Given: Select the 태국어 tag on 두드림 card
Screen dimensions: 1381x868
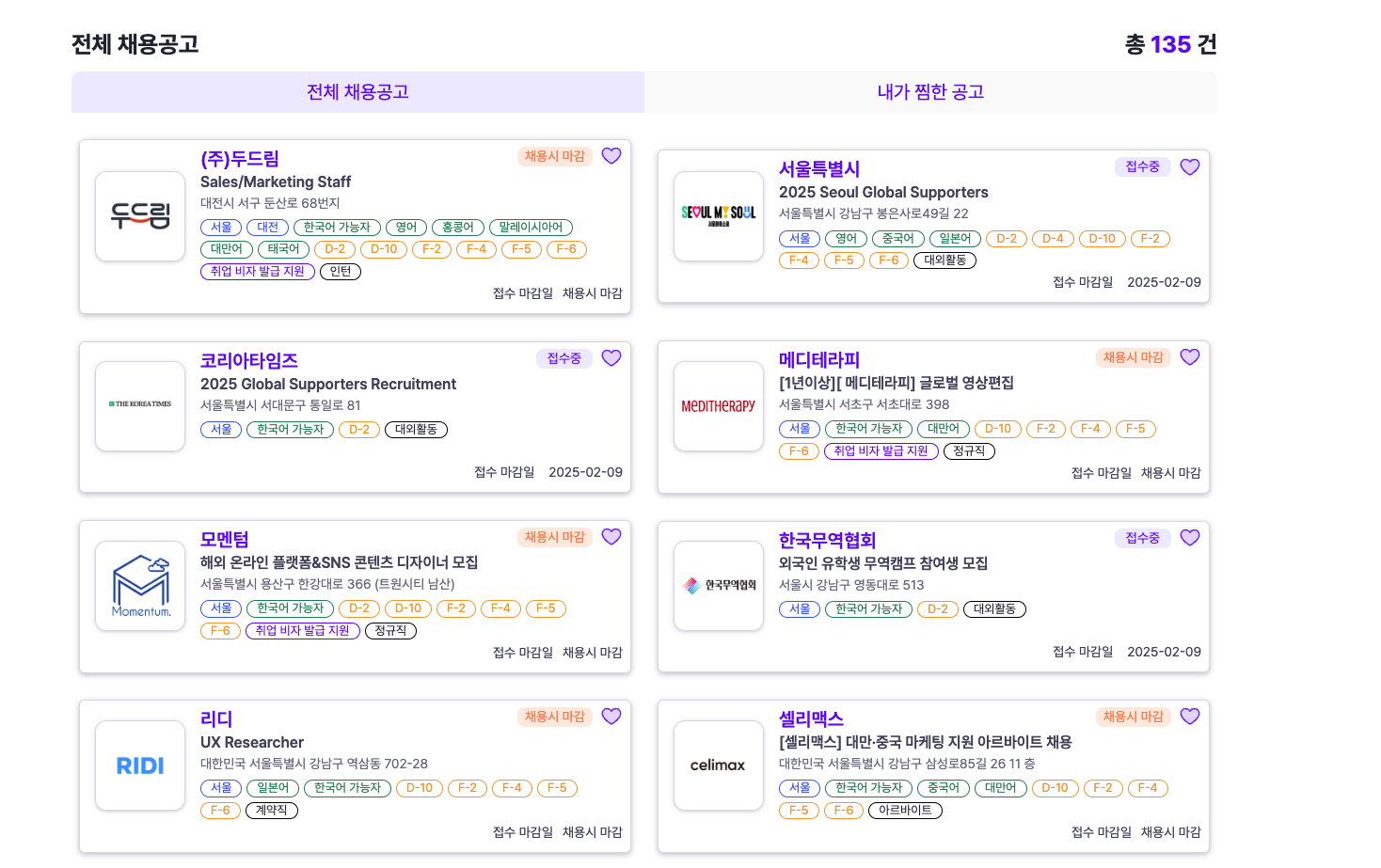Looking at the screenshot, I should pos(283,249).
